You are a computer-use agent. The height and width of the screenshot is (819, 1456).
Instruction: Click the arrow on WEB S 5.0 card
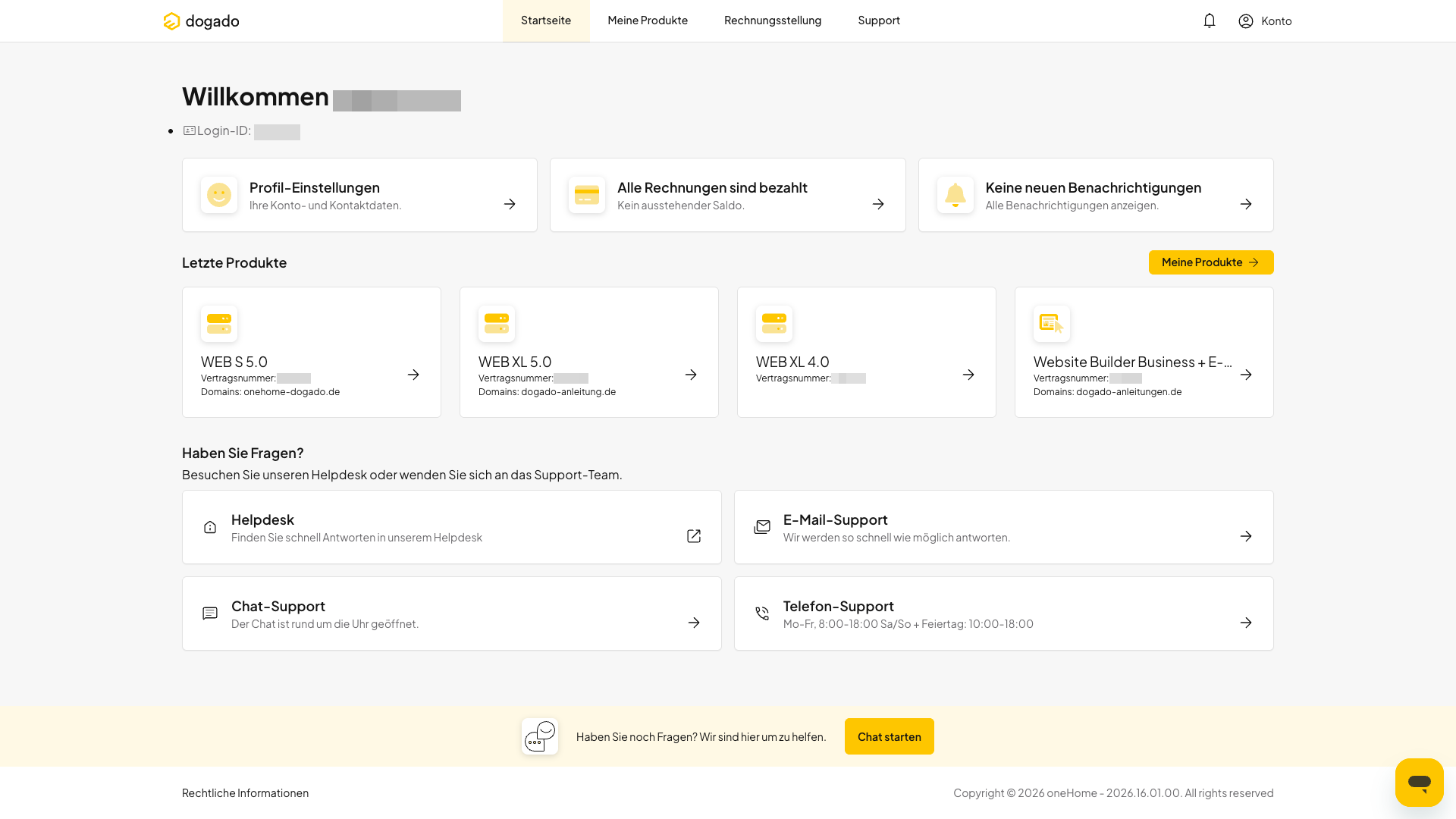(413, 375)
